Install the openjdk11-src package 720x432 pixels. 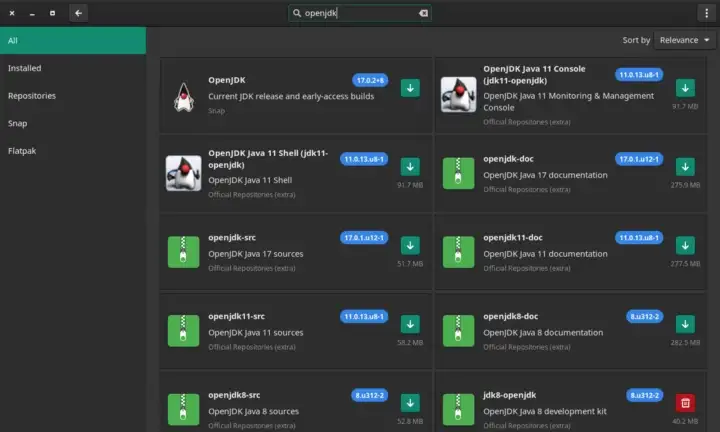tap(410, 324)
